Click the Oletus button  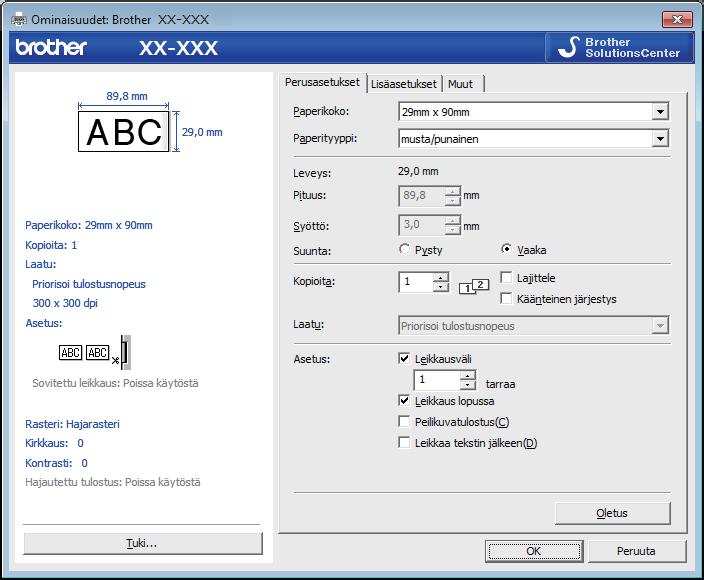pyautogui.click(x=612, y=513)
